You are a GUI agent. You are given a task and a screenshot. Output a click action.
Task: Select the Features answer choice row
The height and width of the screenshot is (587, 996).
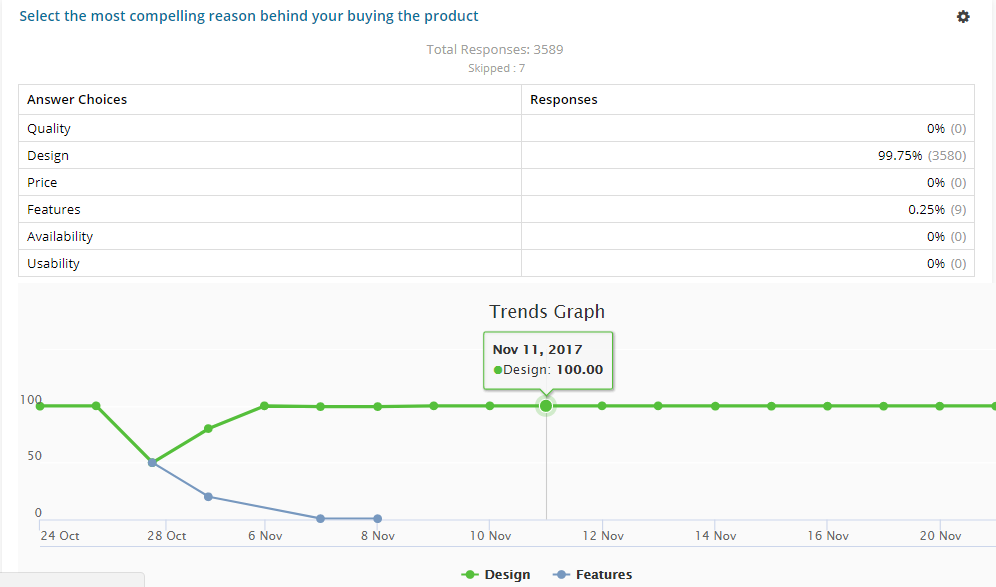(496, 209)
